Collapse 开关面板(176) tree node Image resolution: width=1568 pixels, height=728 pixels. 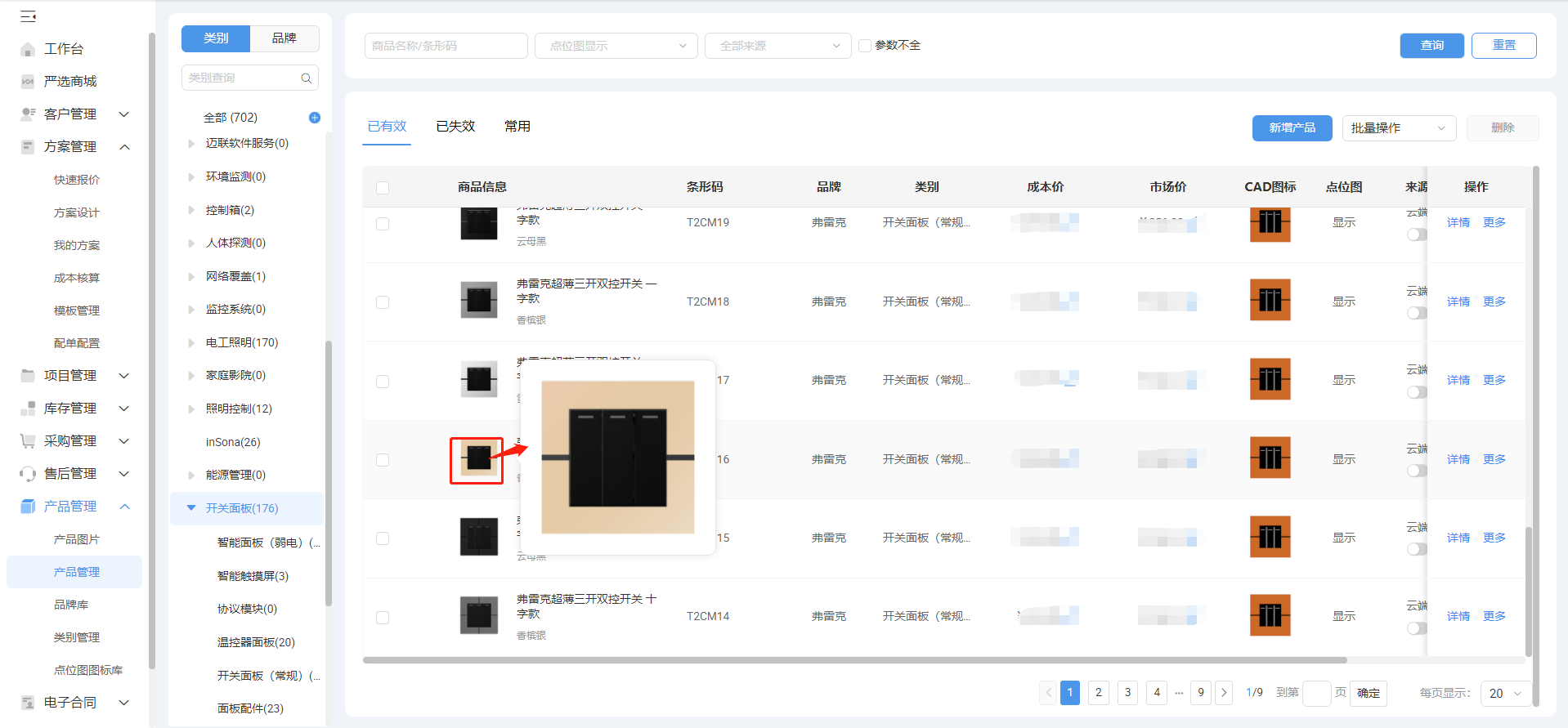(x=191, y=508)
